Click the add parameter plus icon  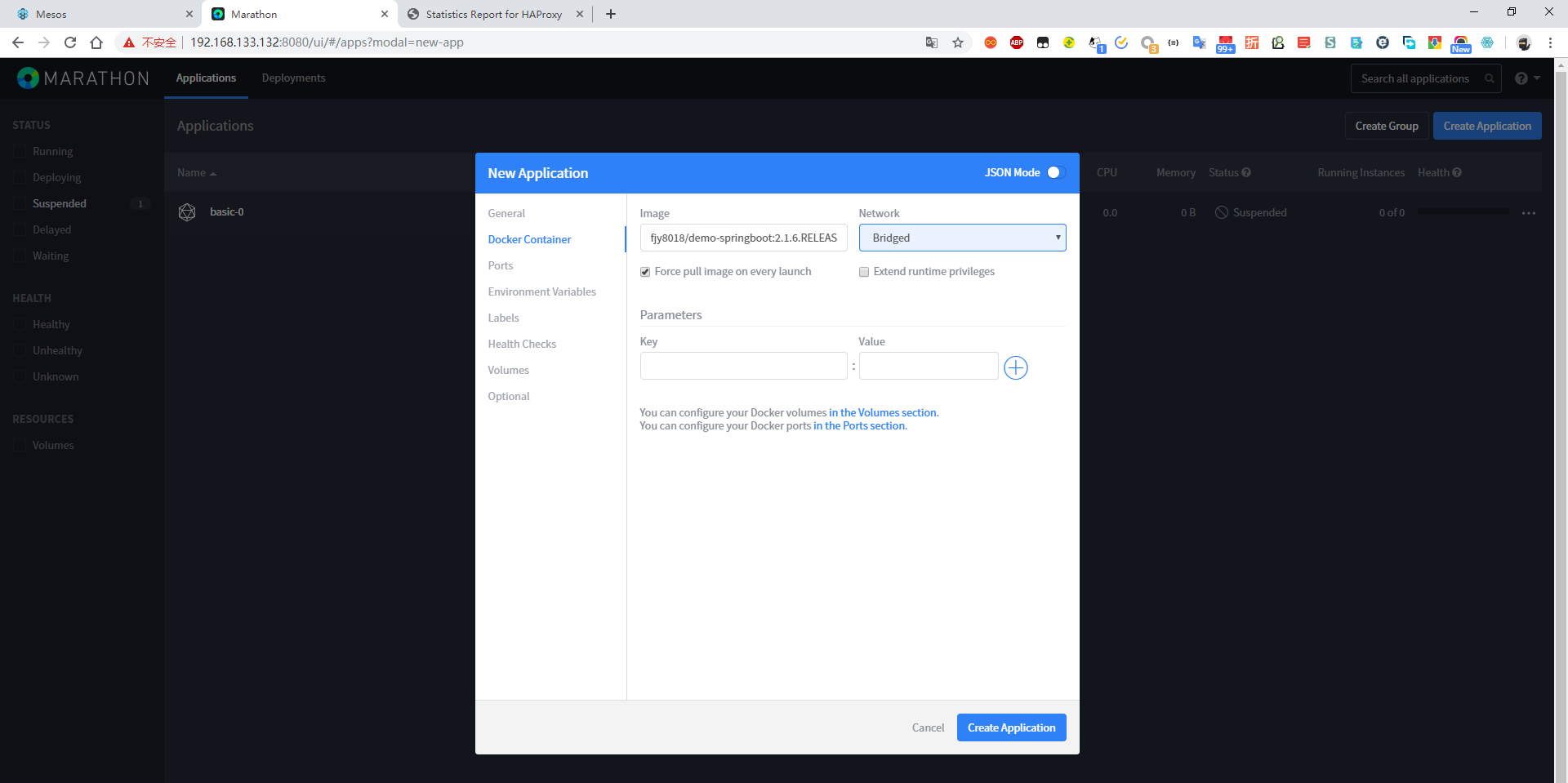pos(1015,367)
